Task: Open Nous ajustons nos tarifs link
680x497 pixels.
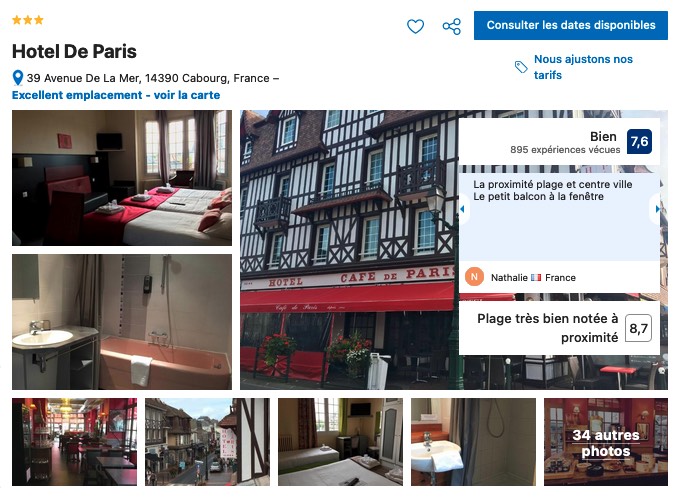Action: (583, 67)
